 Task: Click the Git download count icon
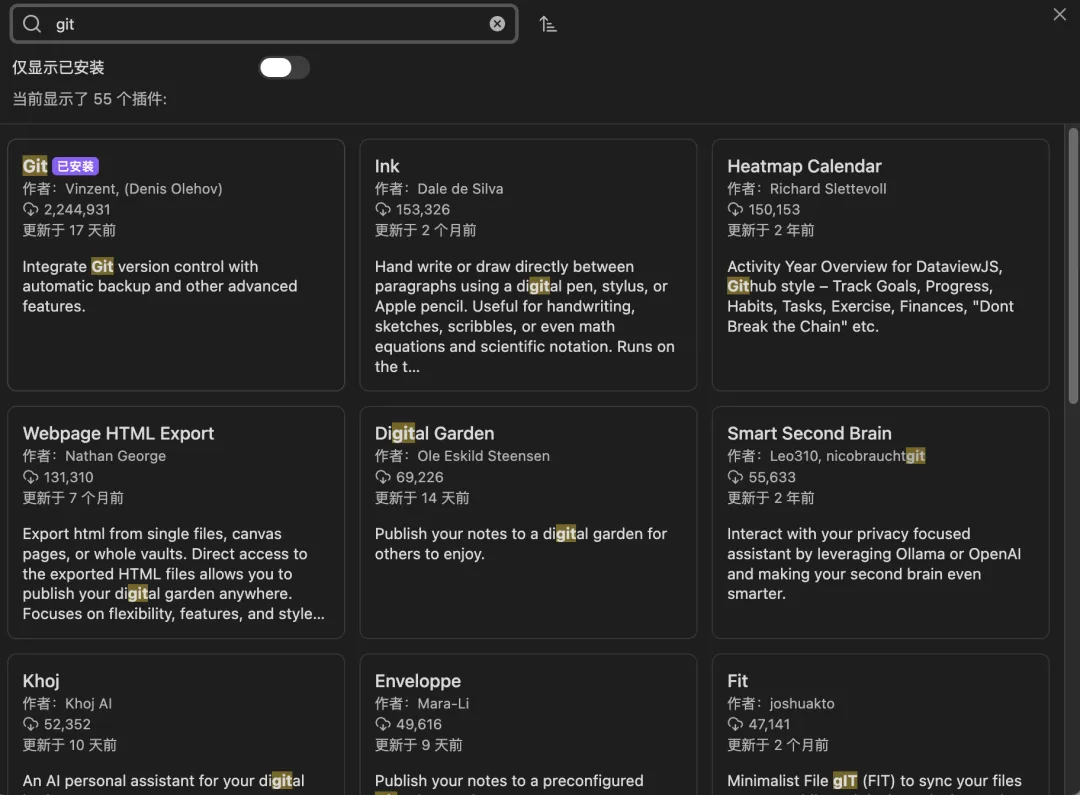[x=31, y=210]
